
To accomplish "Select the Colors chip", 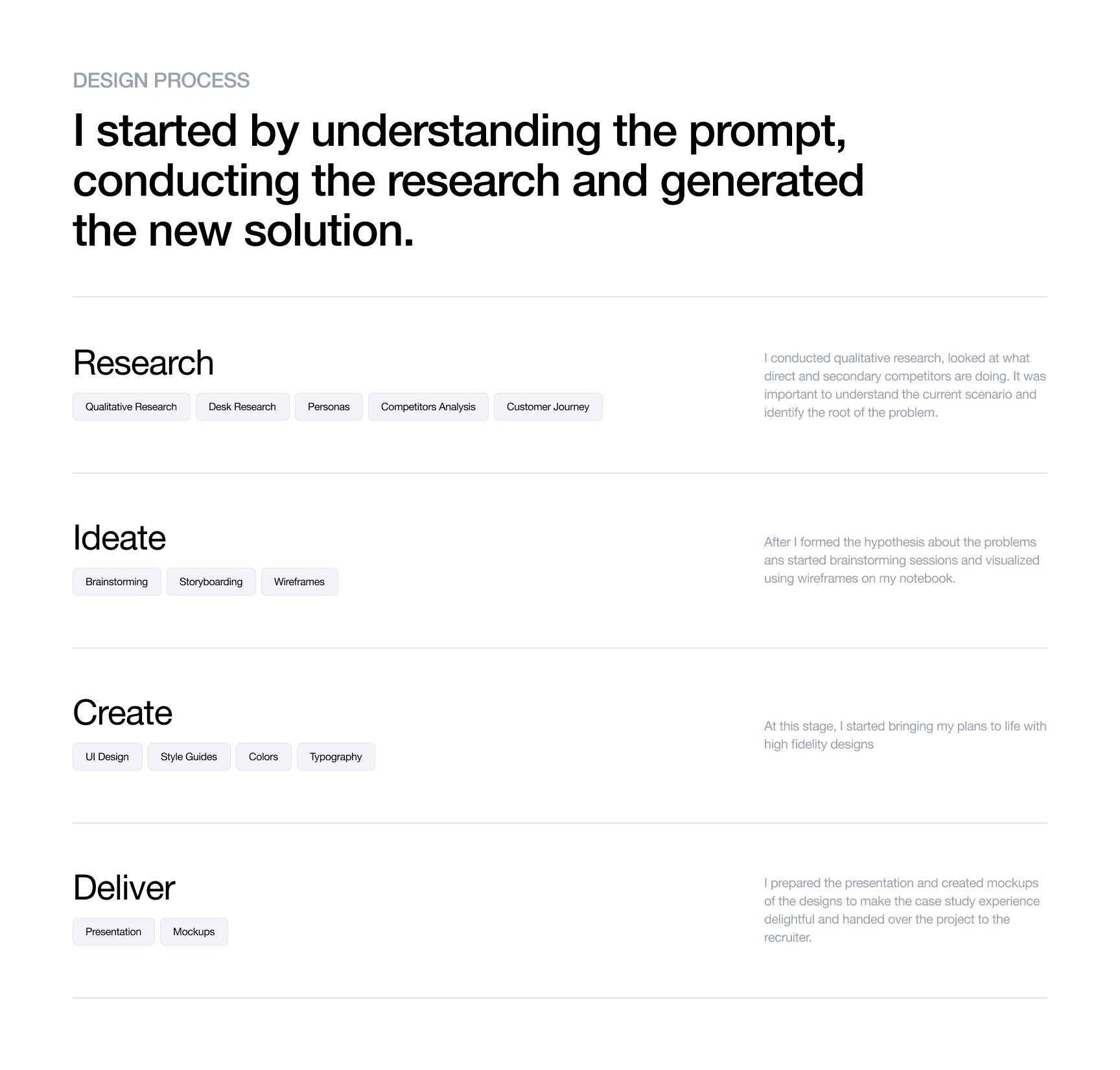I will pos(263,756).
